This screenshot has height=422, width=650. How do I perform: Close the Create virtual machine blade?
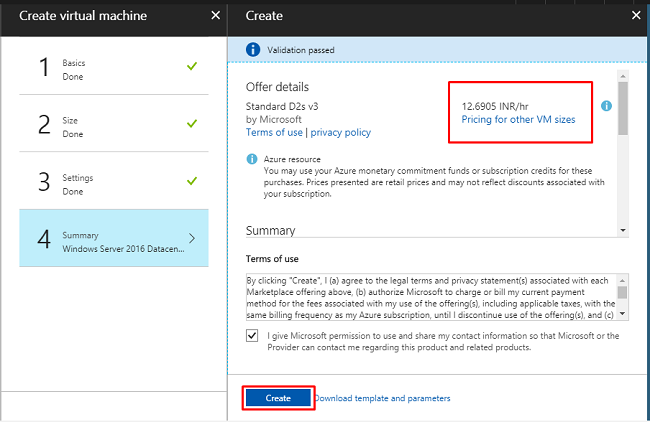(216, 16)
